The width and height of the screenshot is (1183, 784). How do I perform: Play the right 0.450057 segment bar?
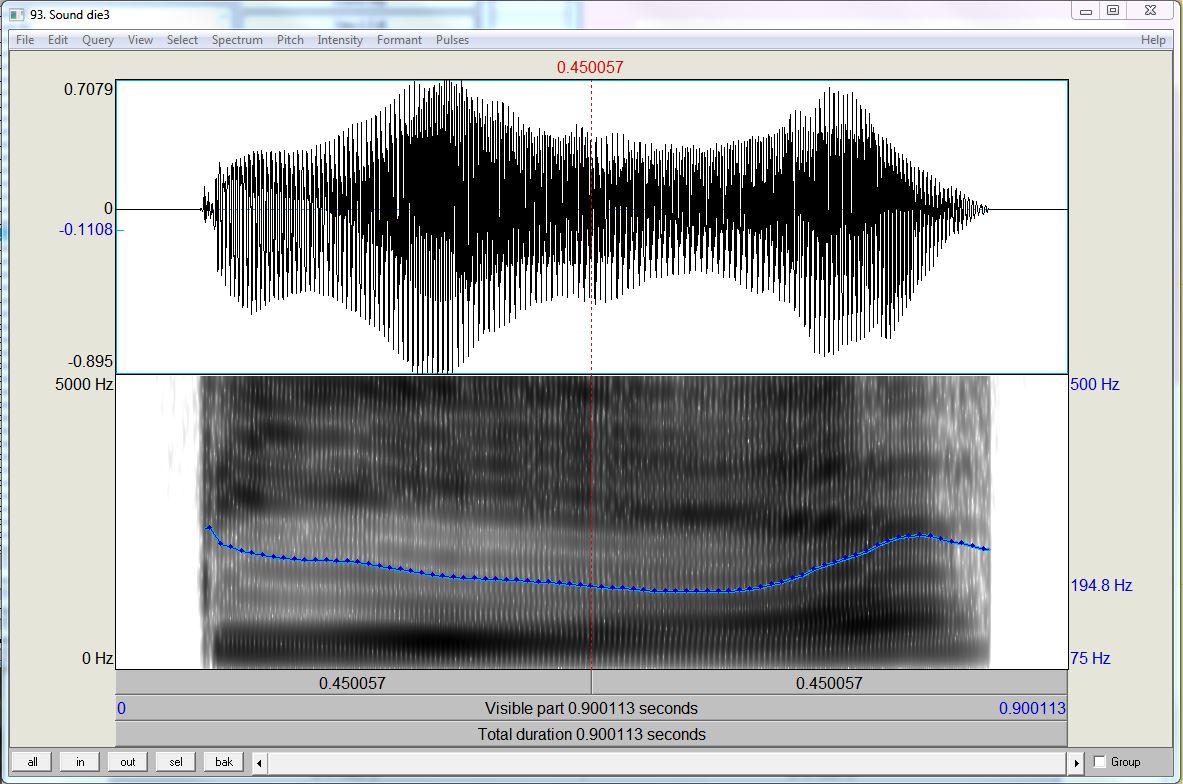click(829, 683)
